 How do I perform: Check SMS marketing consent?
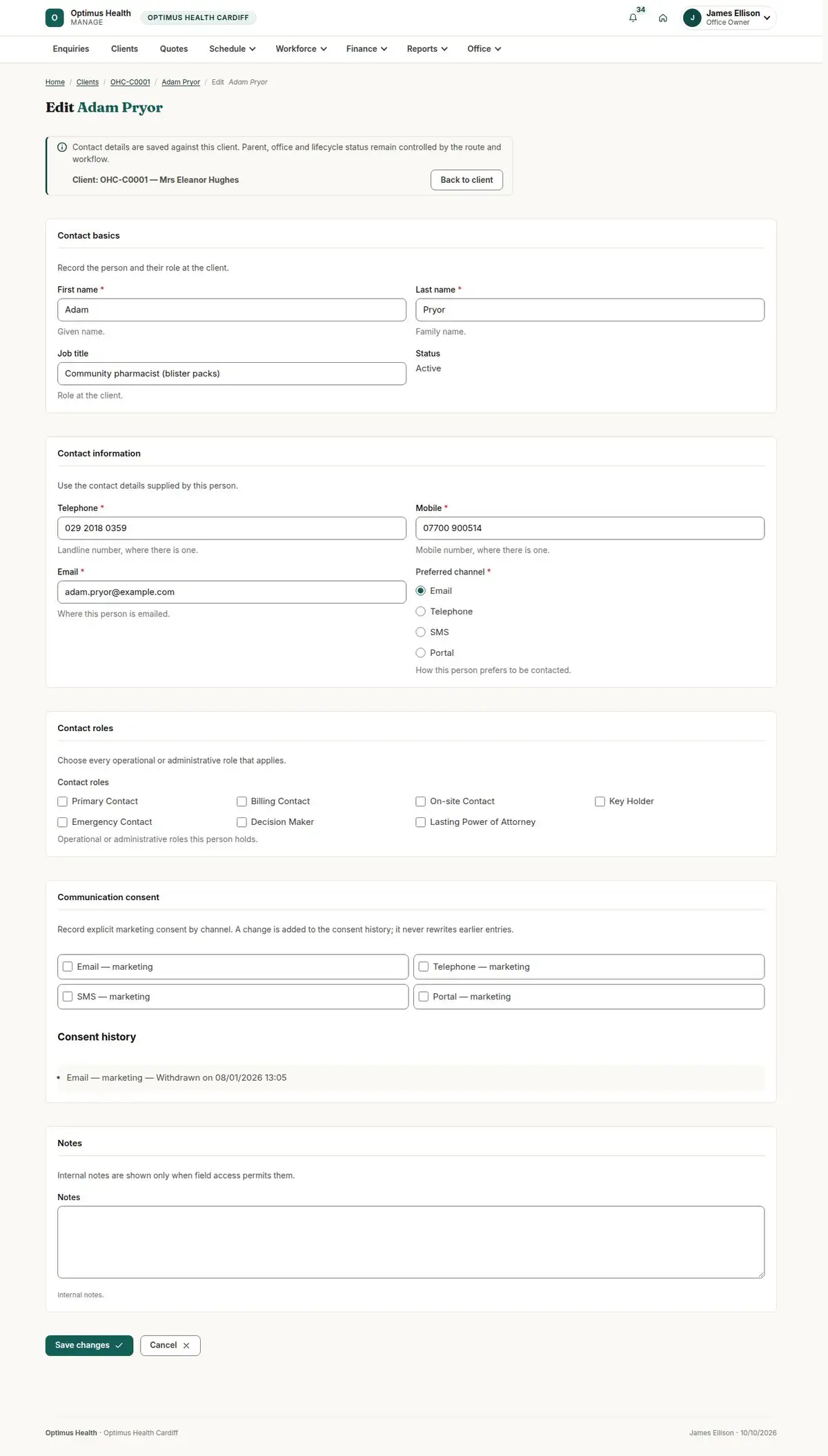[68, 997]
